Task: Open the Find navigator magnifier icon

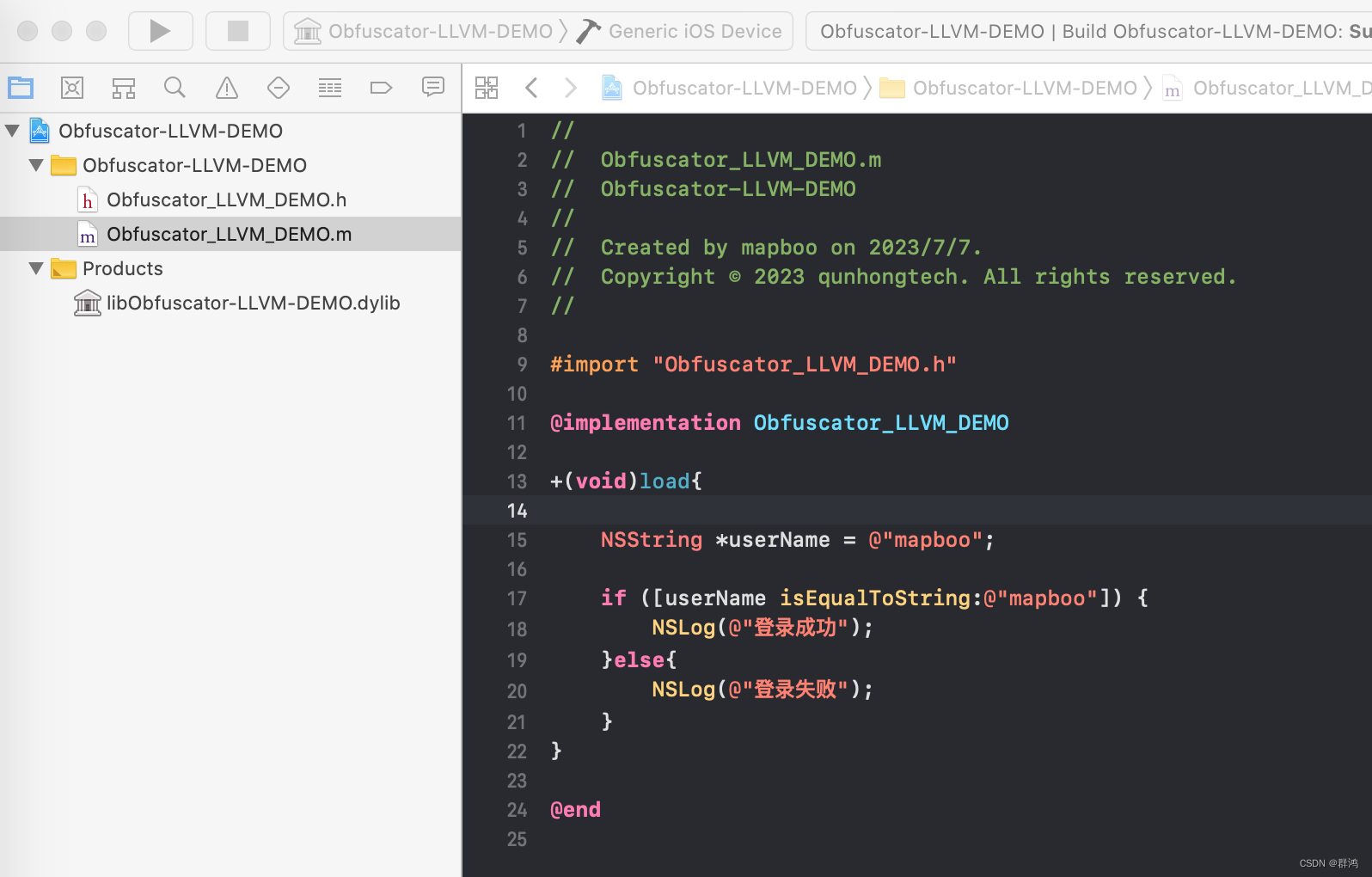Action: click(175, 87)
